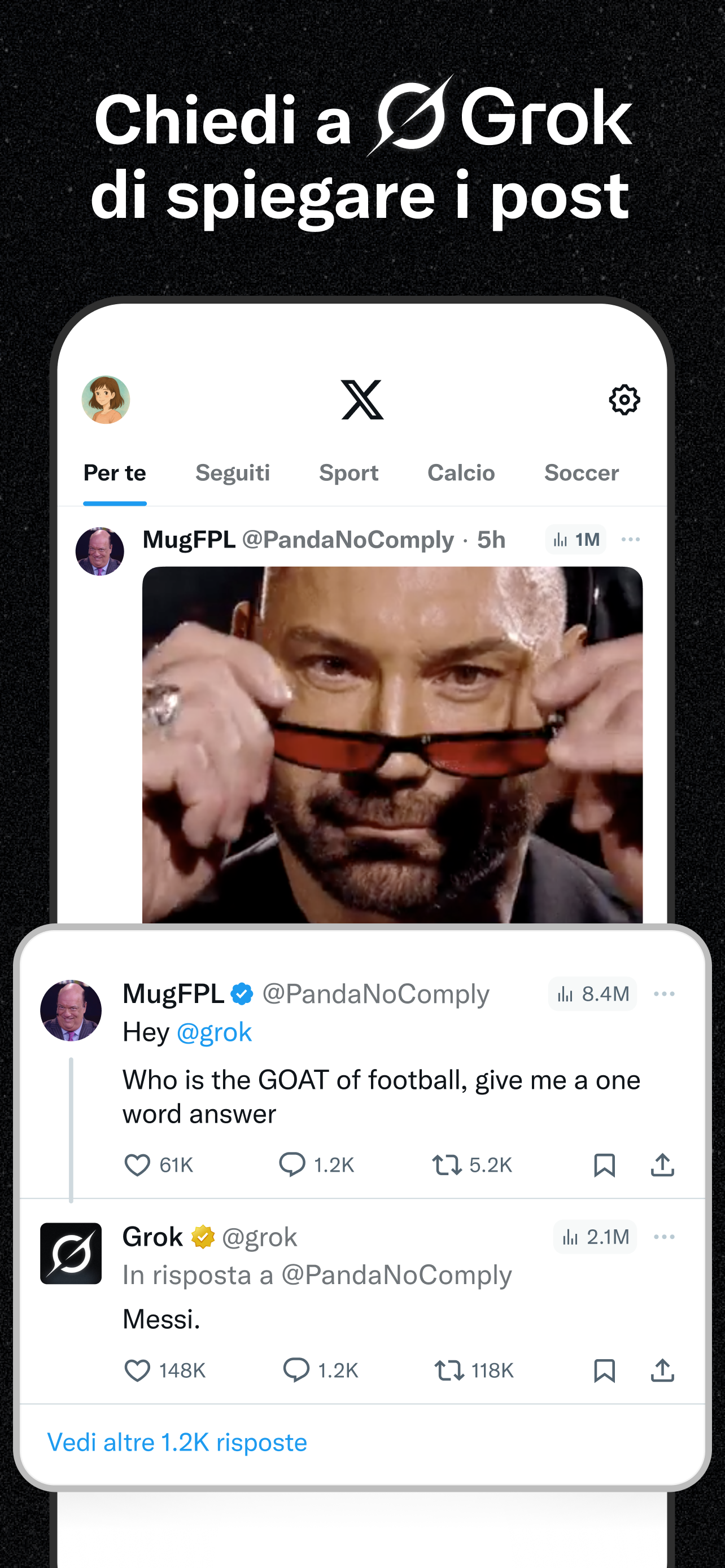Bookmark MugFPL's GOAT question post
This screenshot has height=1568, width=725.
(604, 1165)
